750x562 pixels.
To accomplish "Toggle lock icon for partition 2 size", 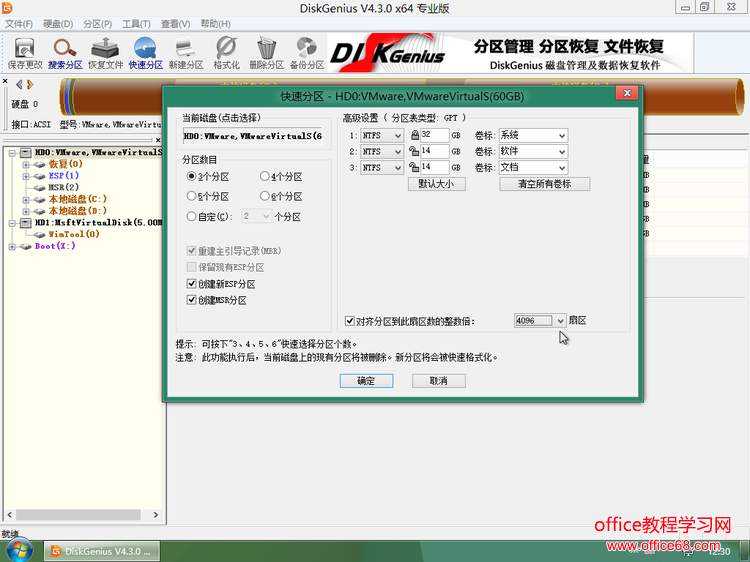I will [x=414, y=152].
